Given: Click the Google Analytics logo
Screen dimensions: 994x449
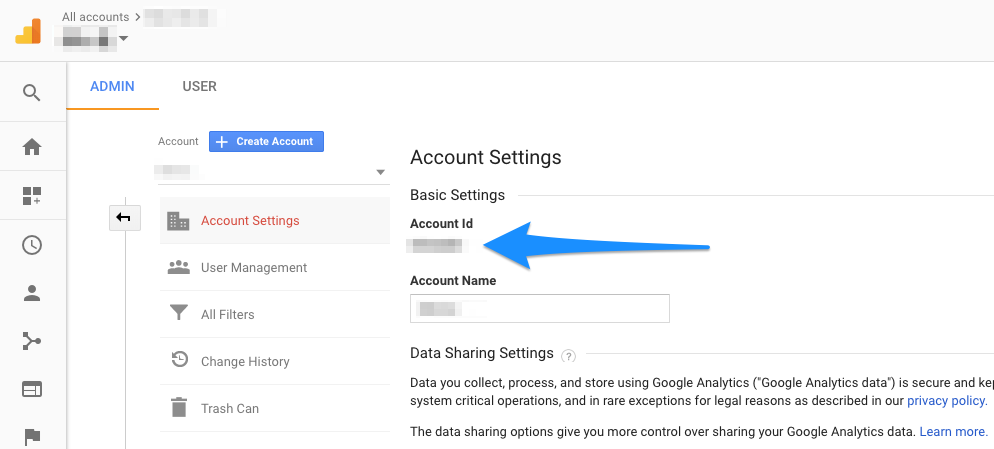Looking at the screenshot, I should (28, 31).
